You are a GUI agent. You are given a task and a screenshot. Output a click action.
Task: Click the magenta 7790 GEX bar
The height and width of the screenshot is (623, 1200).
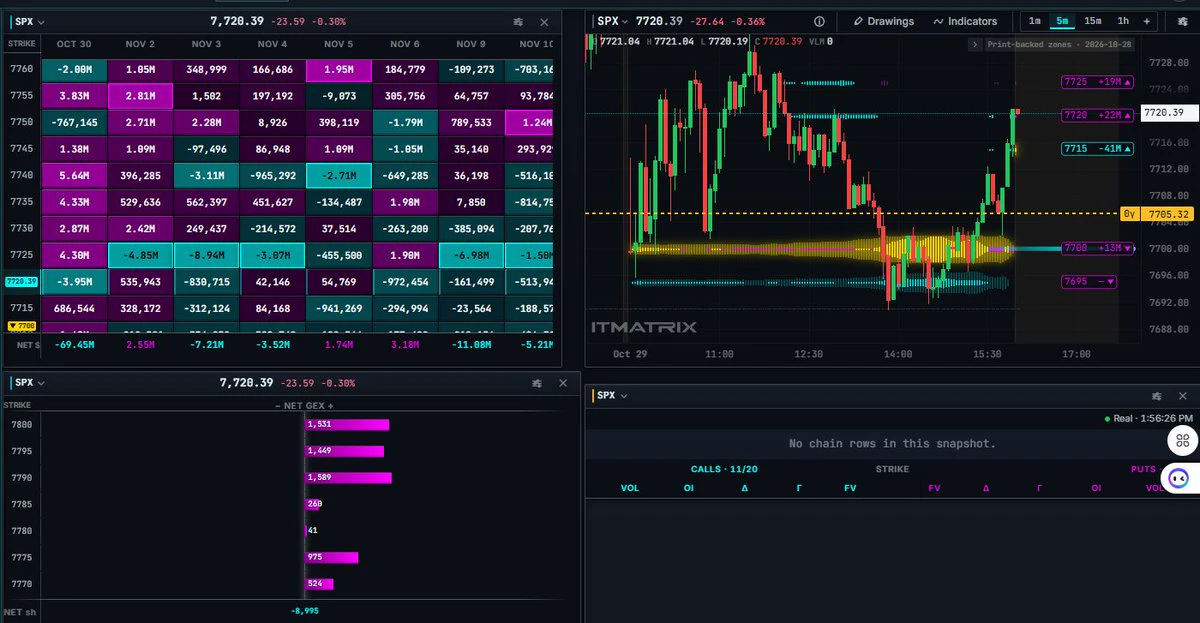click(348, 477)
